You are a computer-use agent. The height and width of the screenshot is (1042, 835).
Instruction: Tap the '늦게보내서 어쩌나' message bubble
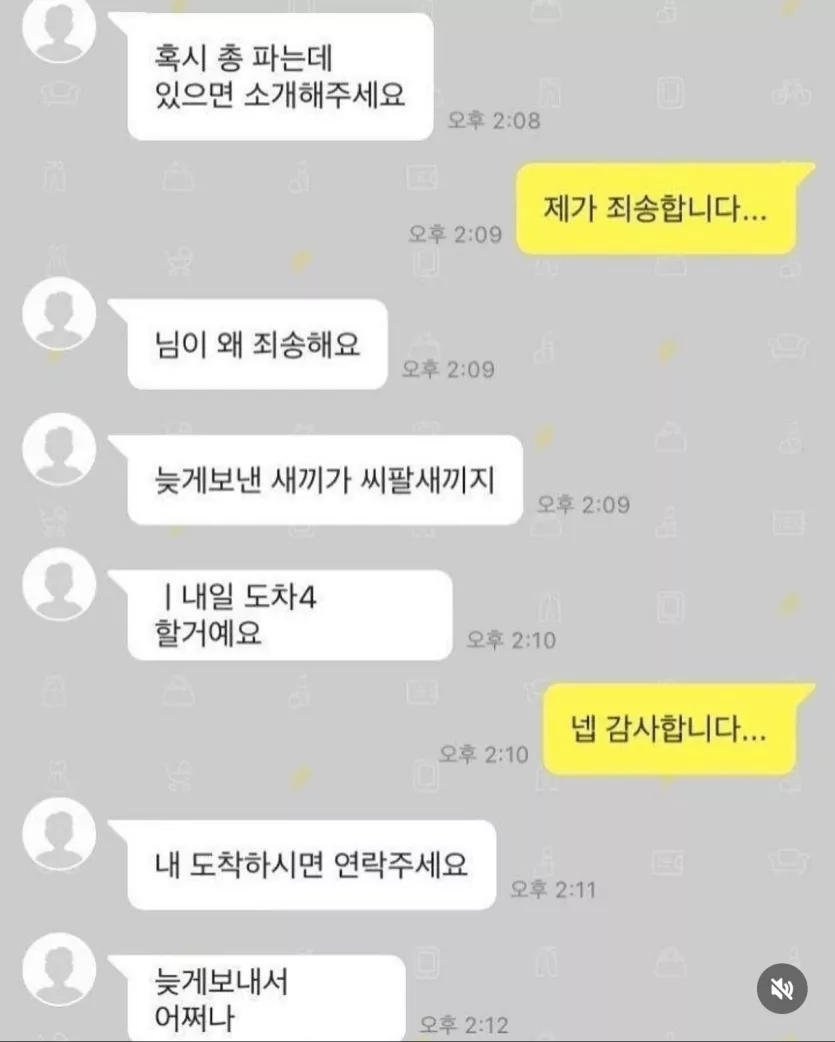click(266, 998)
